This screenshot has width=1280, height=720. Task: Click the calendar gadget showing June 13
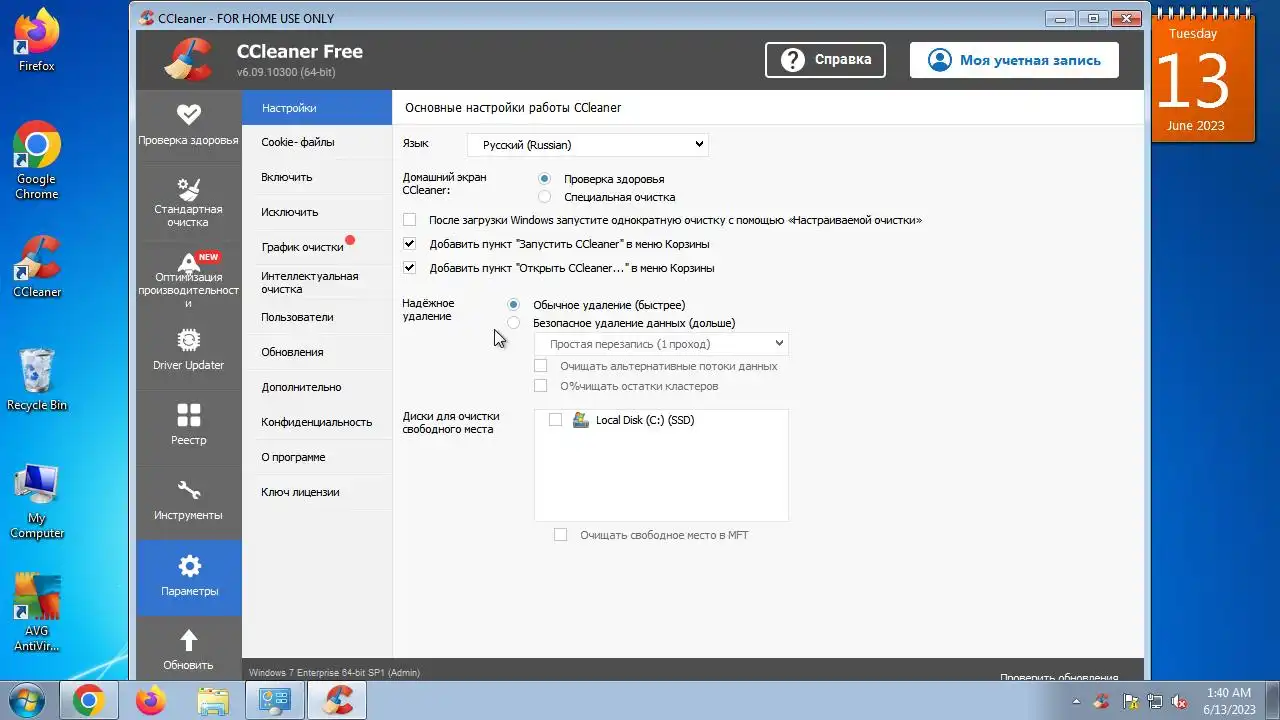pyautogui.click(x=1203, y=77)
